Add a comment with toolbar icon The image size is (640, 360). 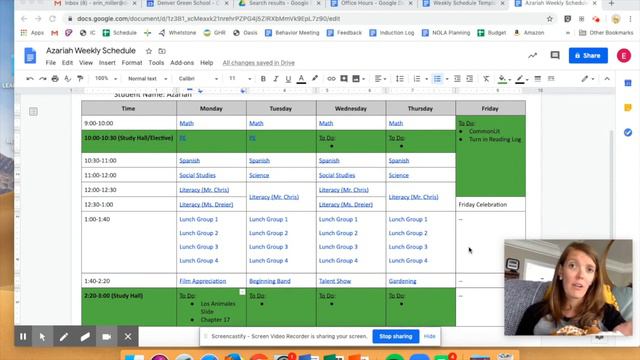[x=344, y=79]
